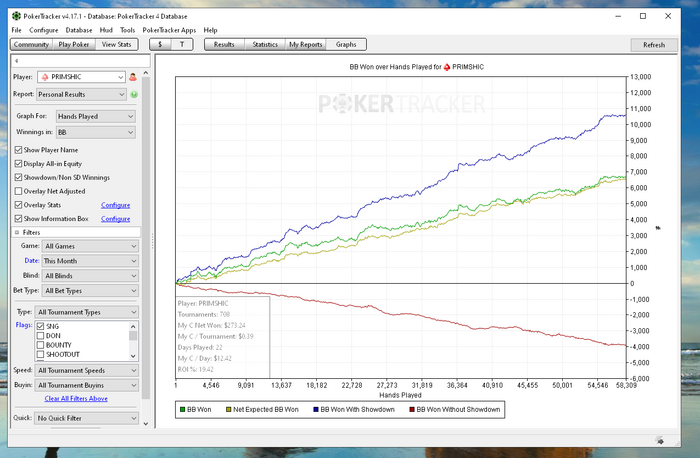
Task: Select the $ cash game mode
Action: (x=160, y=44)
